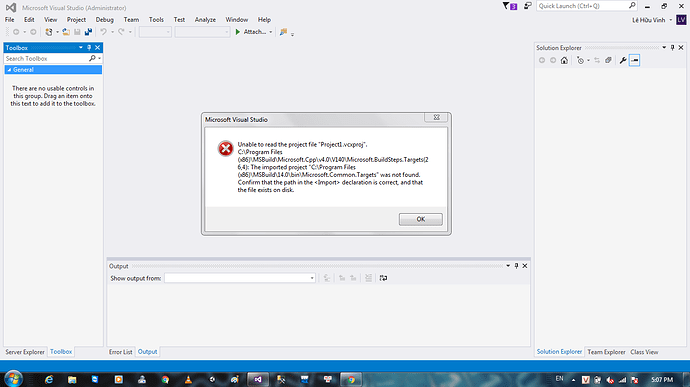690x387 pixels.
Task: Open the Show output from combo box
Action: click(240, 278)
